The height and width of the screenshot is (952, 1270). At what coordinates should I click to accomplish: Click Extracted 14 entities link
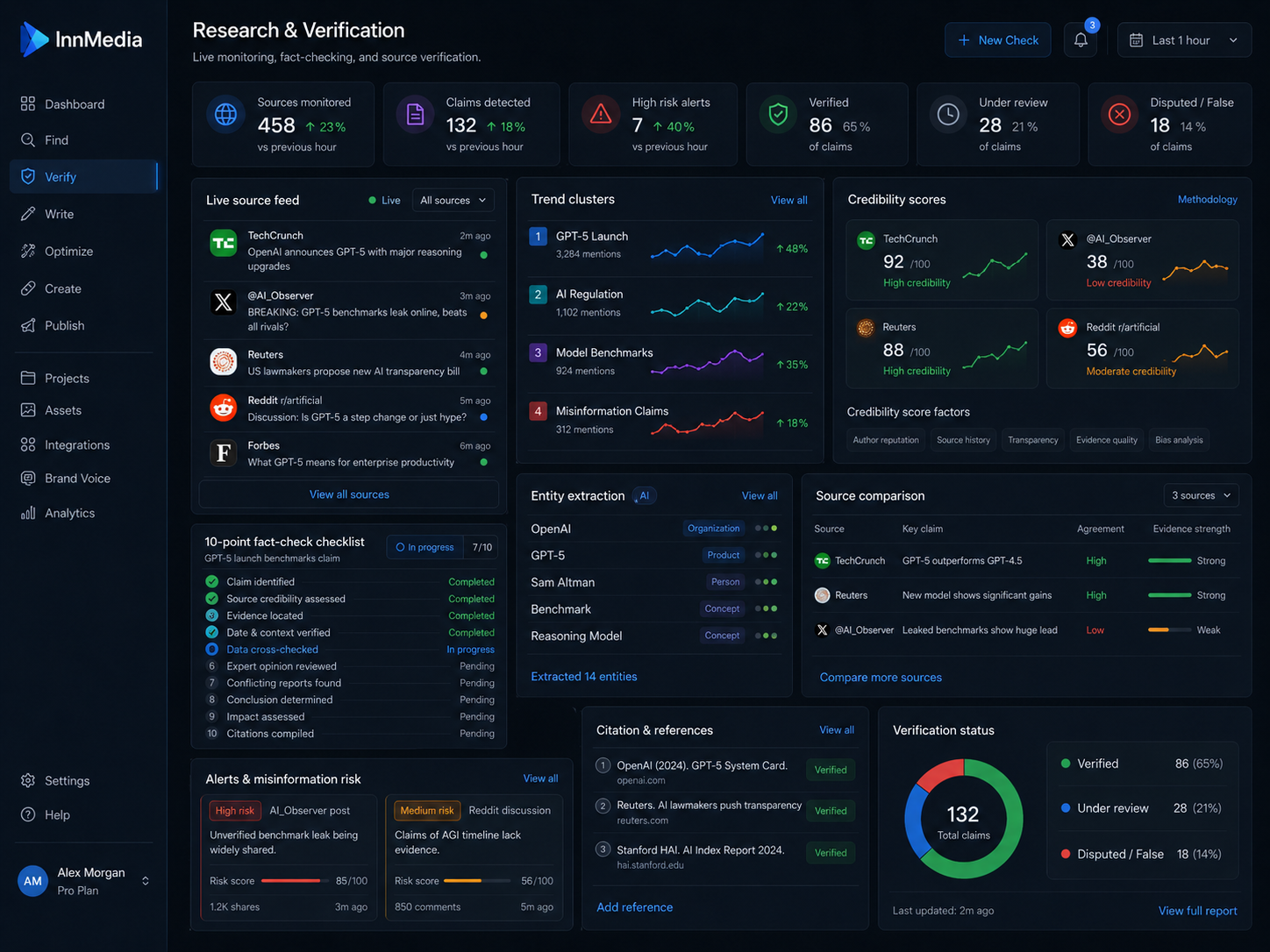583,677
